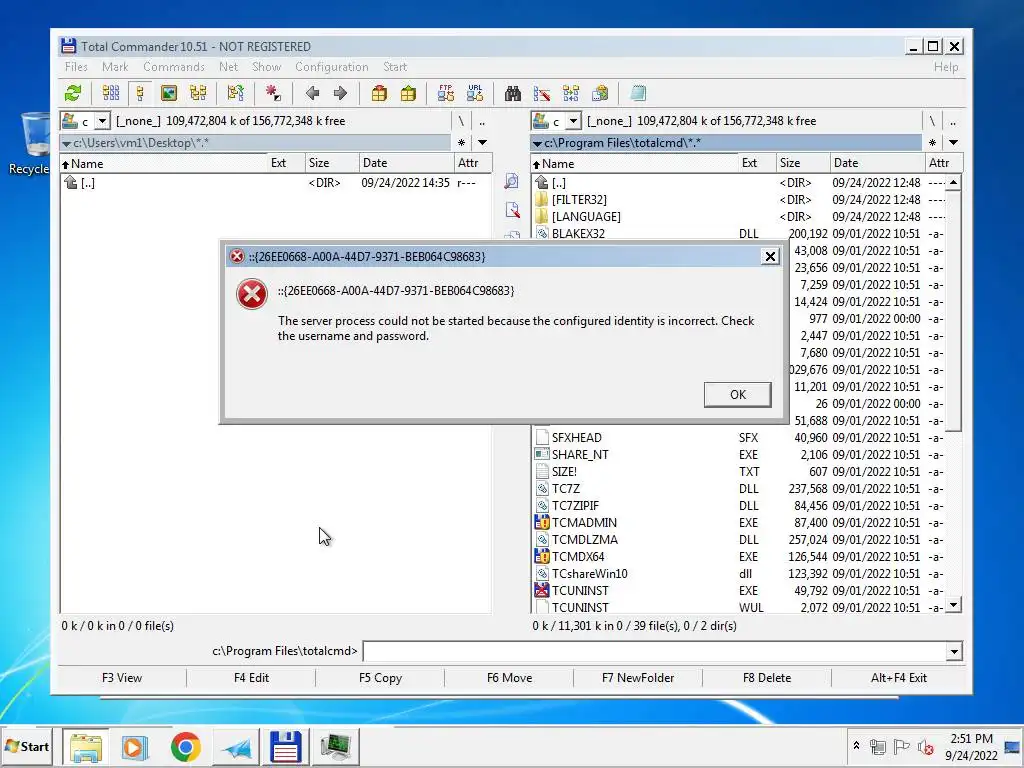Click the copy names to clipboard icon
Screen dimensions: 1024x768
tap(600, 93)
